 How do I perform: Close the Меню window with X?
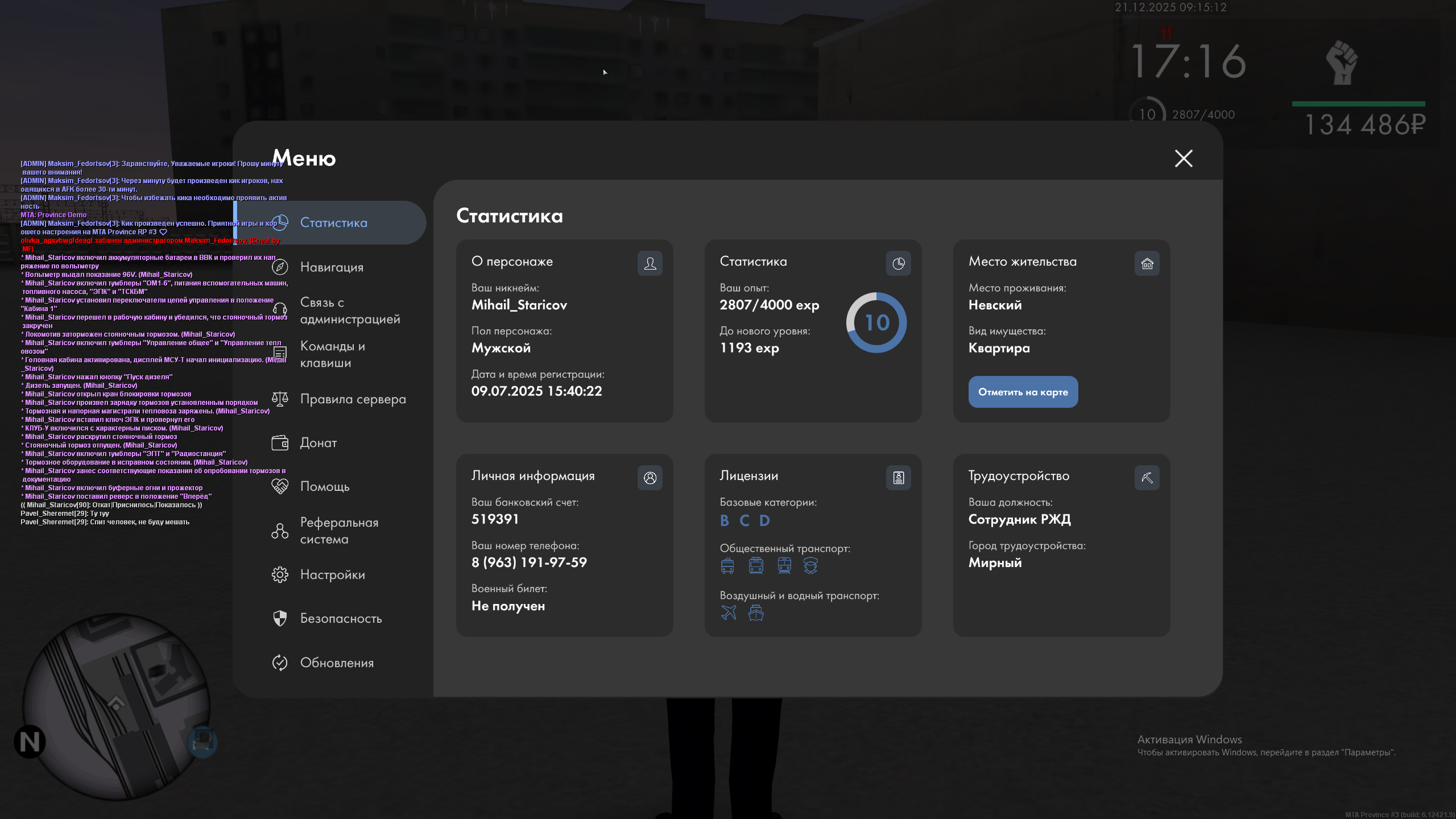point(1184,158)
